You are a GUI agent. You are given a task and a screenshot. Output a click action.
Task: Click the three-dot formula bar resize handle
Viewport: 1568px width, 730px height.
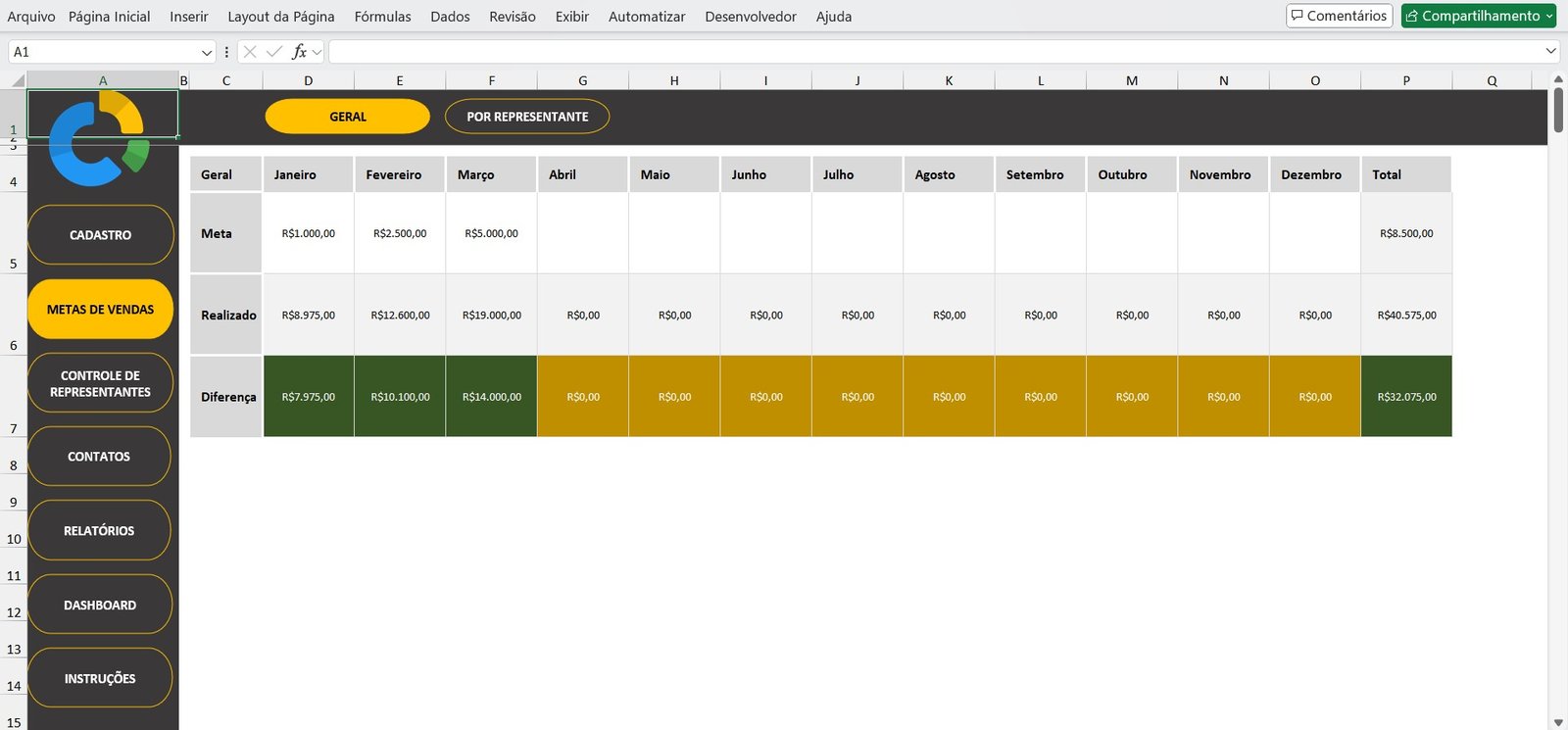pos(226,52)
